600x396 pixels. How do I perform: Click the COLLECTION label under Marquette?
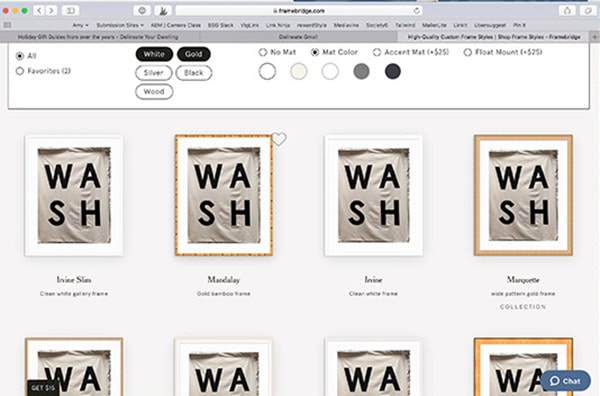point(523,307)
